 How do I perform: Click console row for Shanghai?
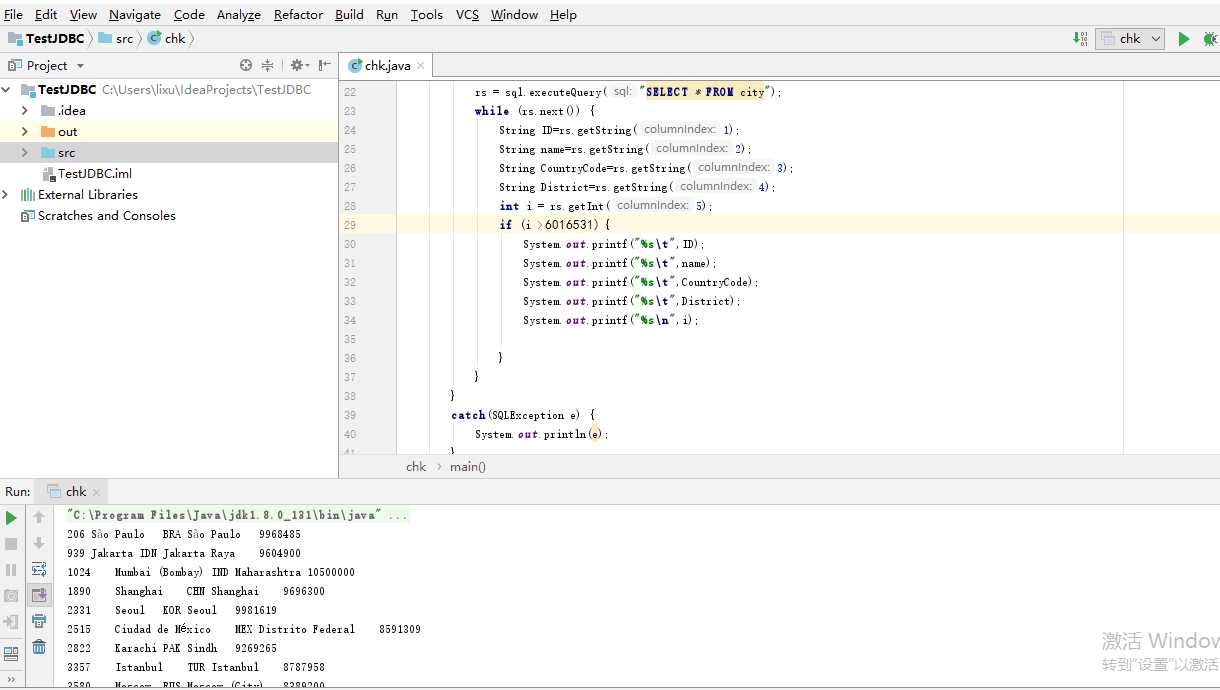196,591
